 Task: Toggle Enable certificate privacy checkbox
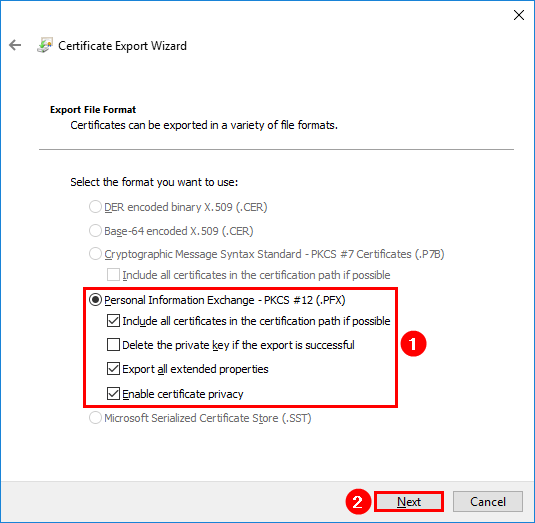point(113,393)
